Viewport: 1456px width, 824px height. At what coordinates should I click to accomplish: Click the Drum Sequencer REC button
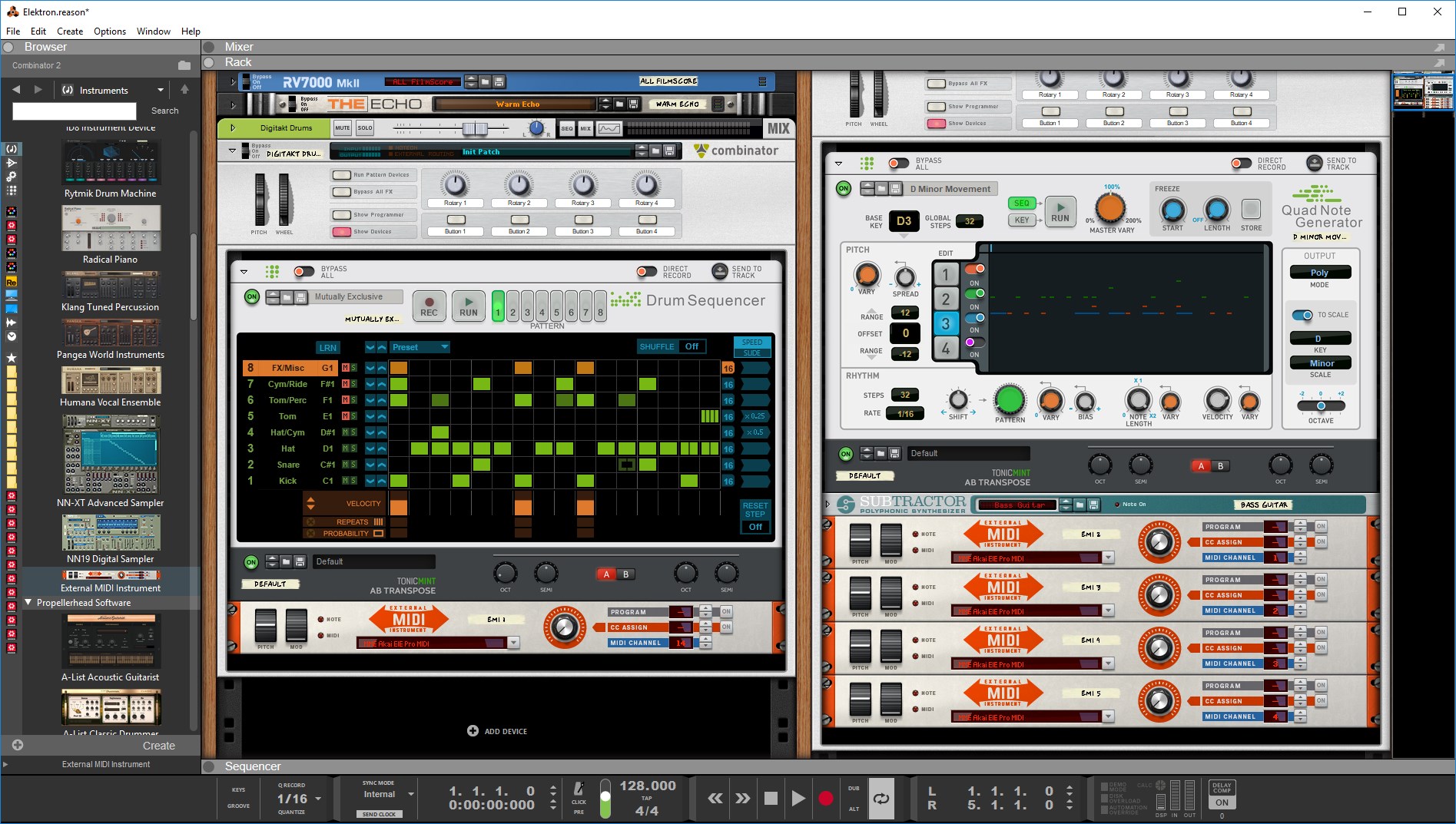coord(430,305)
